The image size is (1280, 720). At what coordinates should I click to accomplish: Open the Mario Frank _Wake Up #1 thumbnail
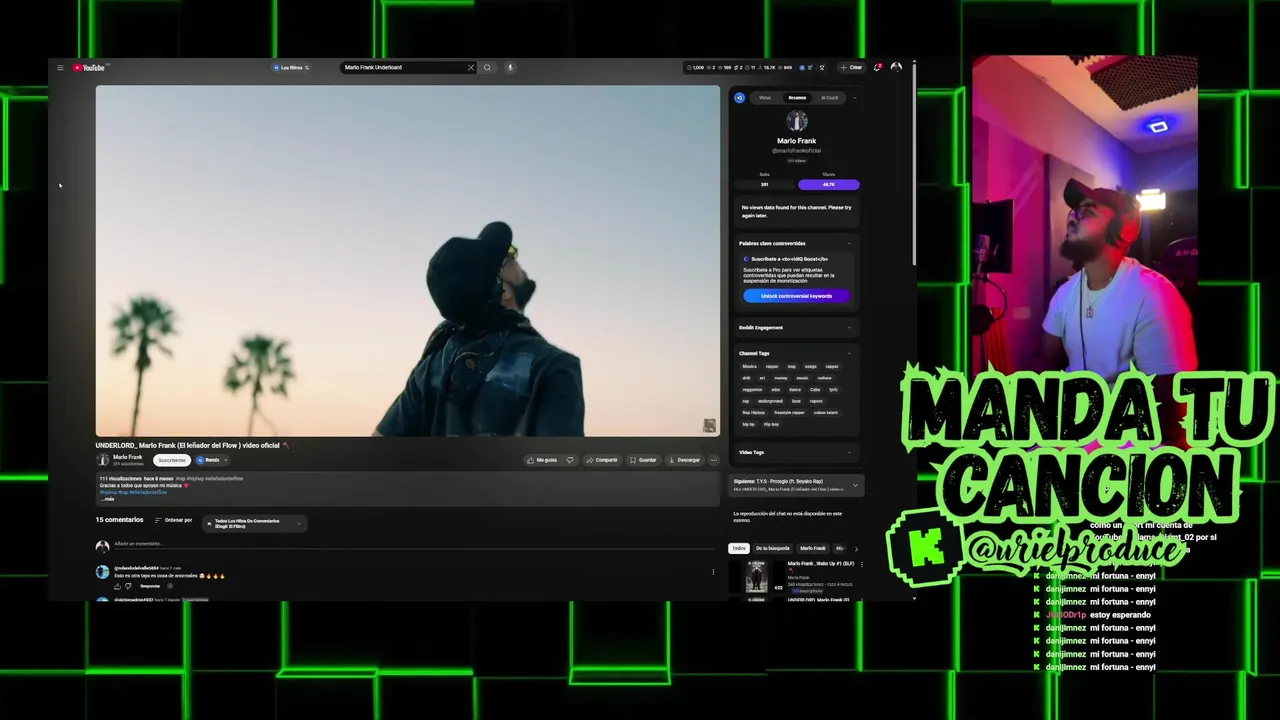click(757, 576)
